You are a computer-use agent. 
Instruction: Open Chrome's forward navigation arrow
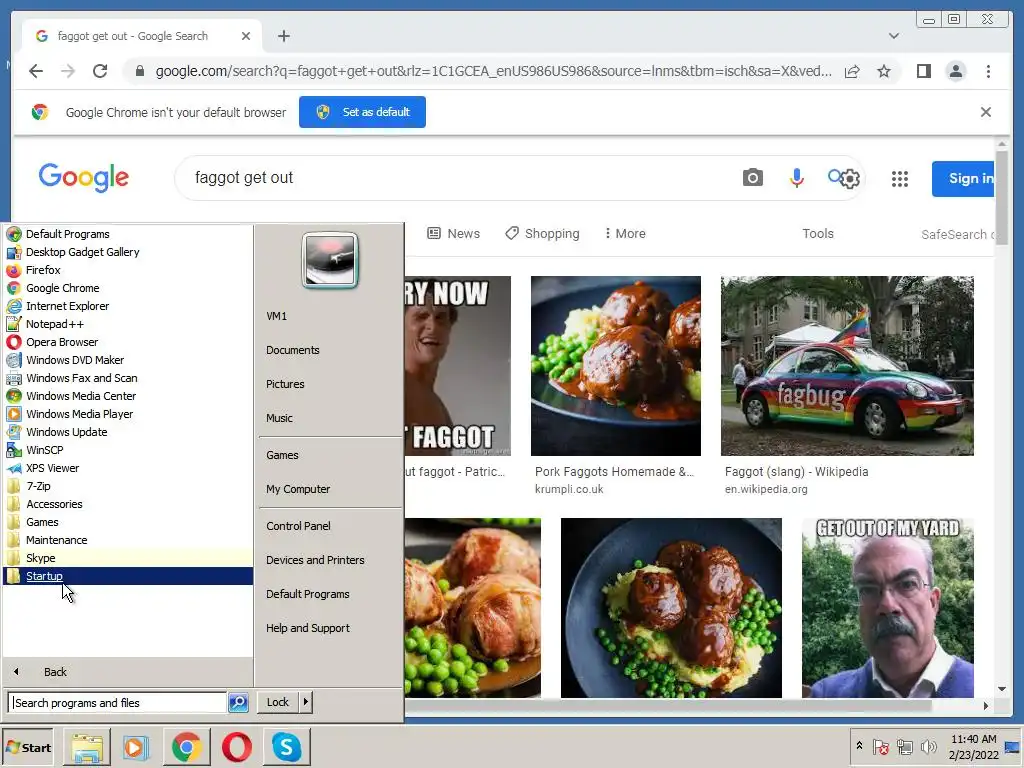[68, 71]
